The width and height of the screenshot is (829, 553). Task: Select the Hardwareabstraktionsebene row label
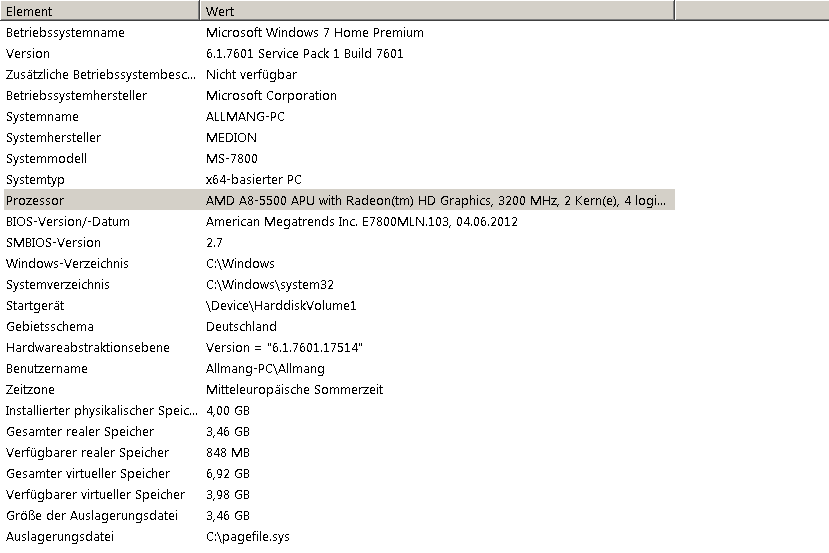[88, 348]
